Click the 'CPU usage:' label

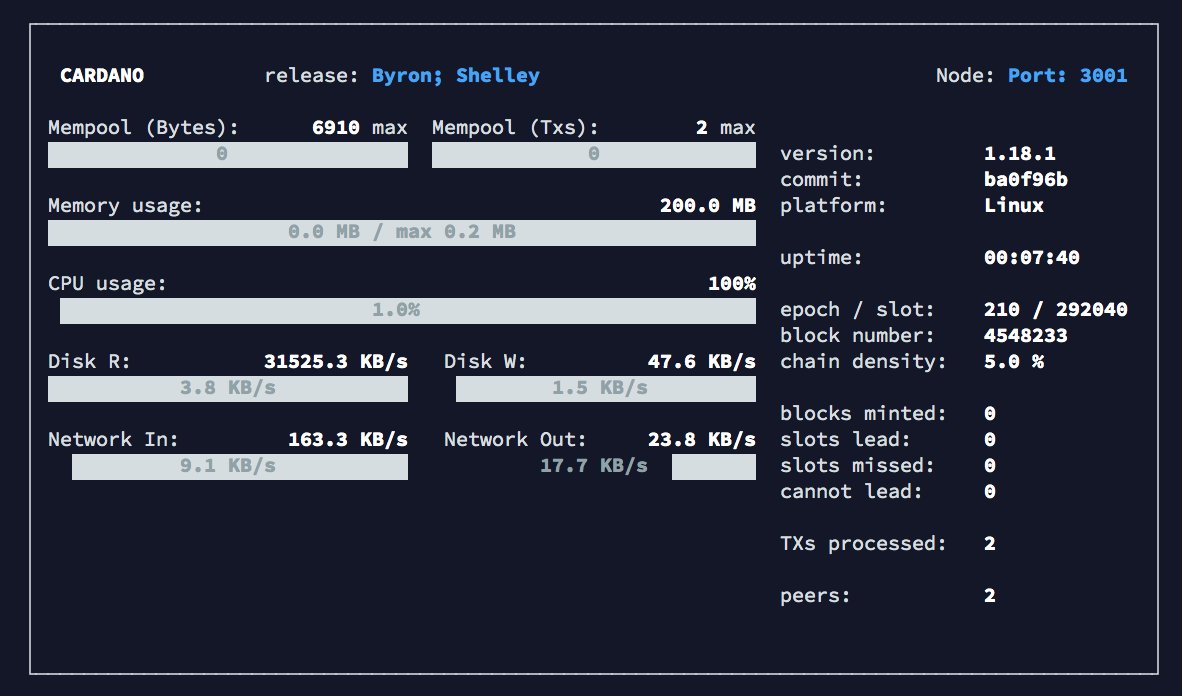[x=107, y=284]
